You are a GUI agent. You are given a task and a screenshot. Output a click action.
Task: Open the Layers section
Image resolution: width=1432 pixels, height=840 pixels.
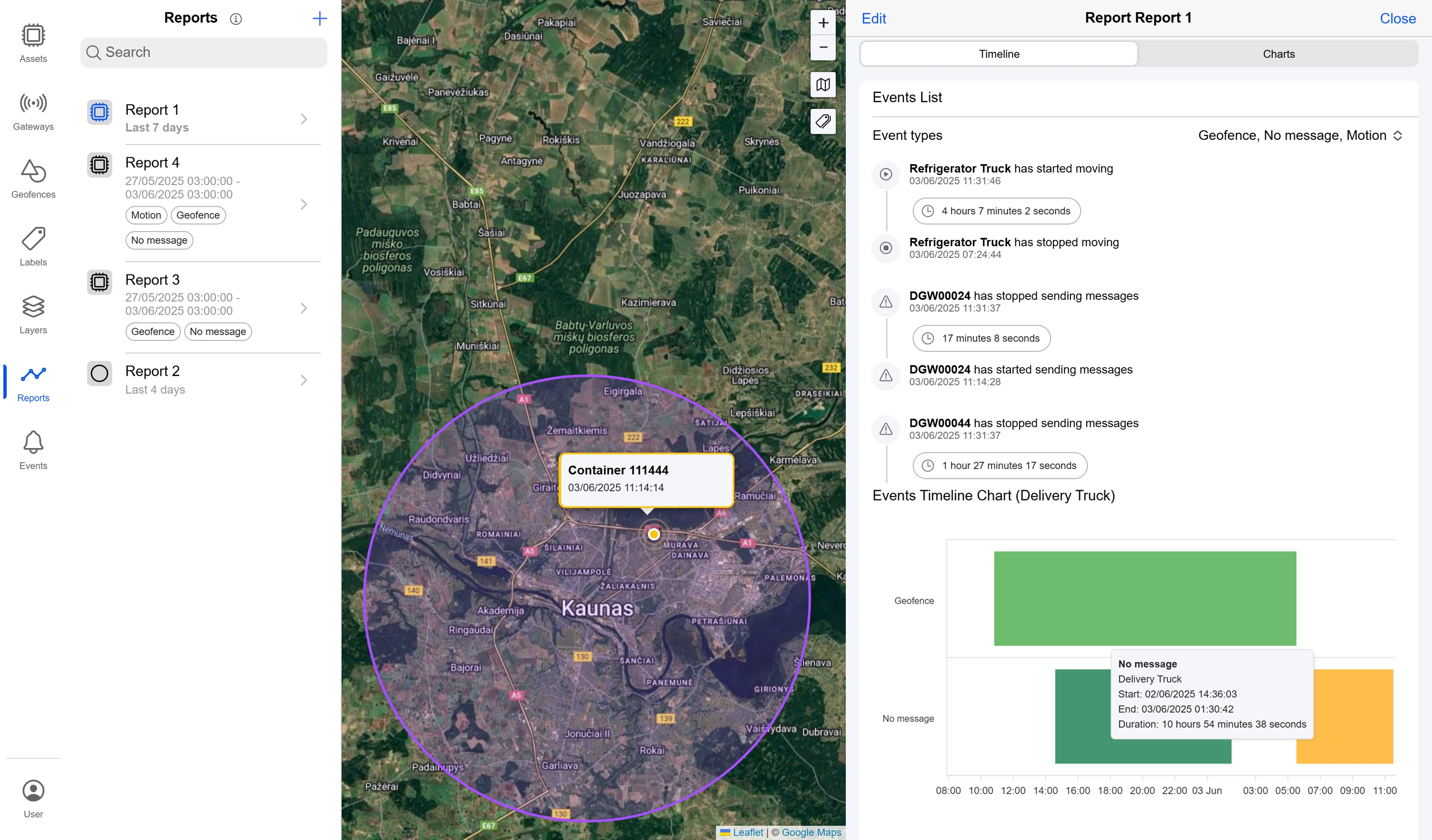(x=33, y=314)
